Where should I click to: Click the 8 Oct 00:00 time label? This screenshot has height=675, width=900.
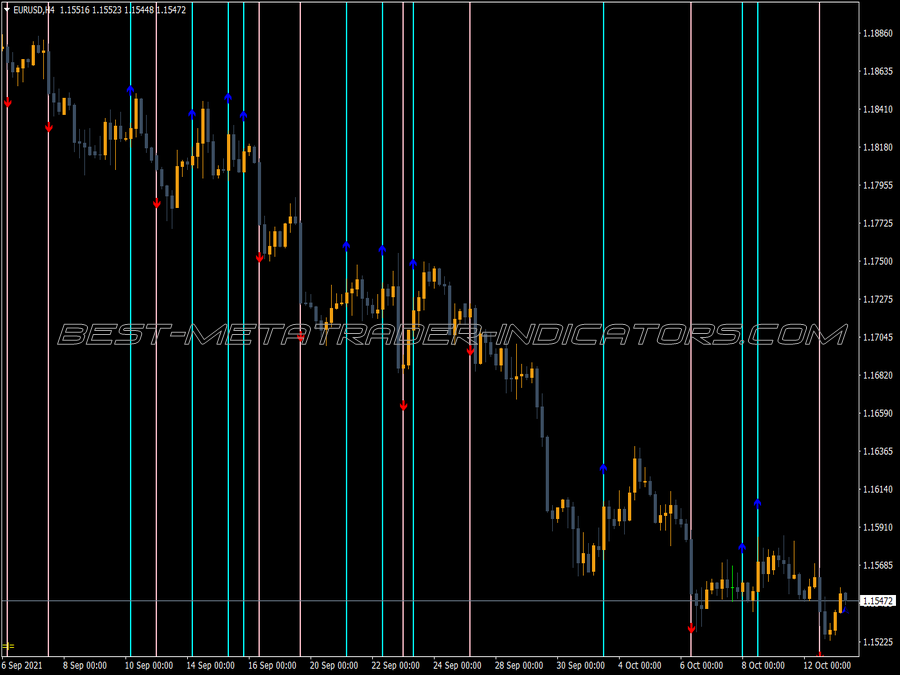[x=763, y=665]
